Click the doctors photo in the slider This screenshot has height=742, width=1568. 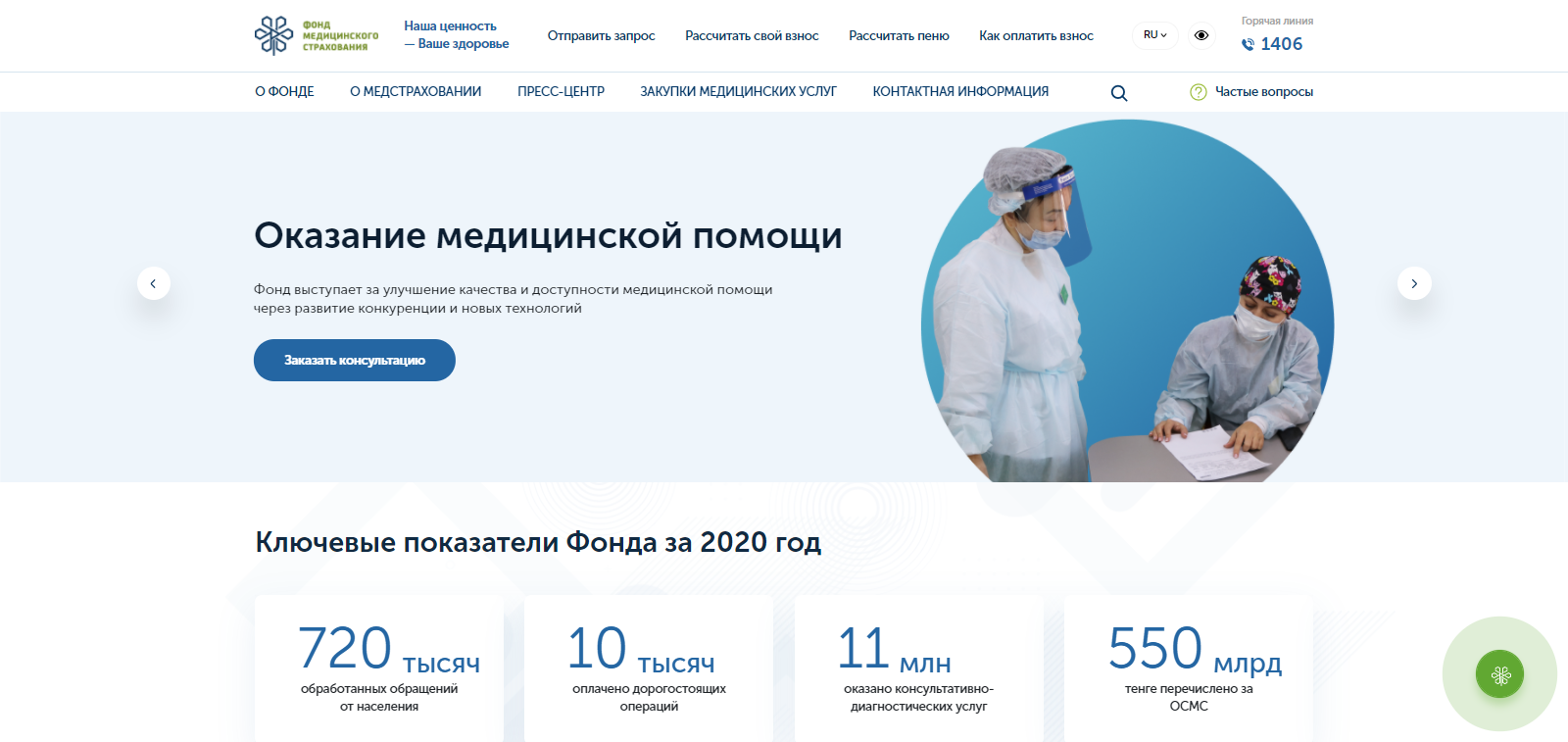pyautogui.click(x=1127, y=301)
